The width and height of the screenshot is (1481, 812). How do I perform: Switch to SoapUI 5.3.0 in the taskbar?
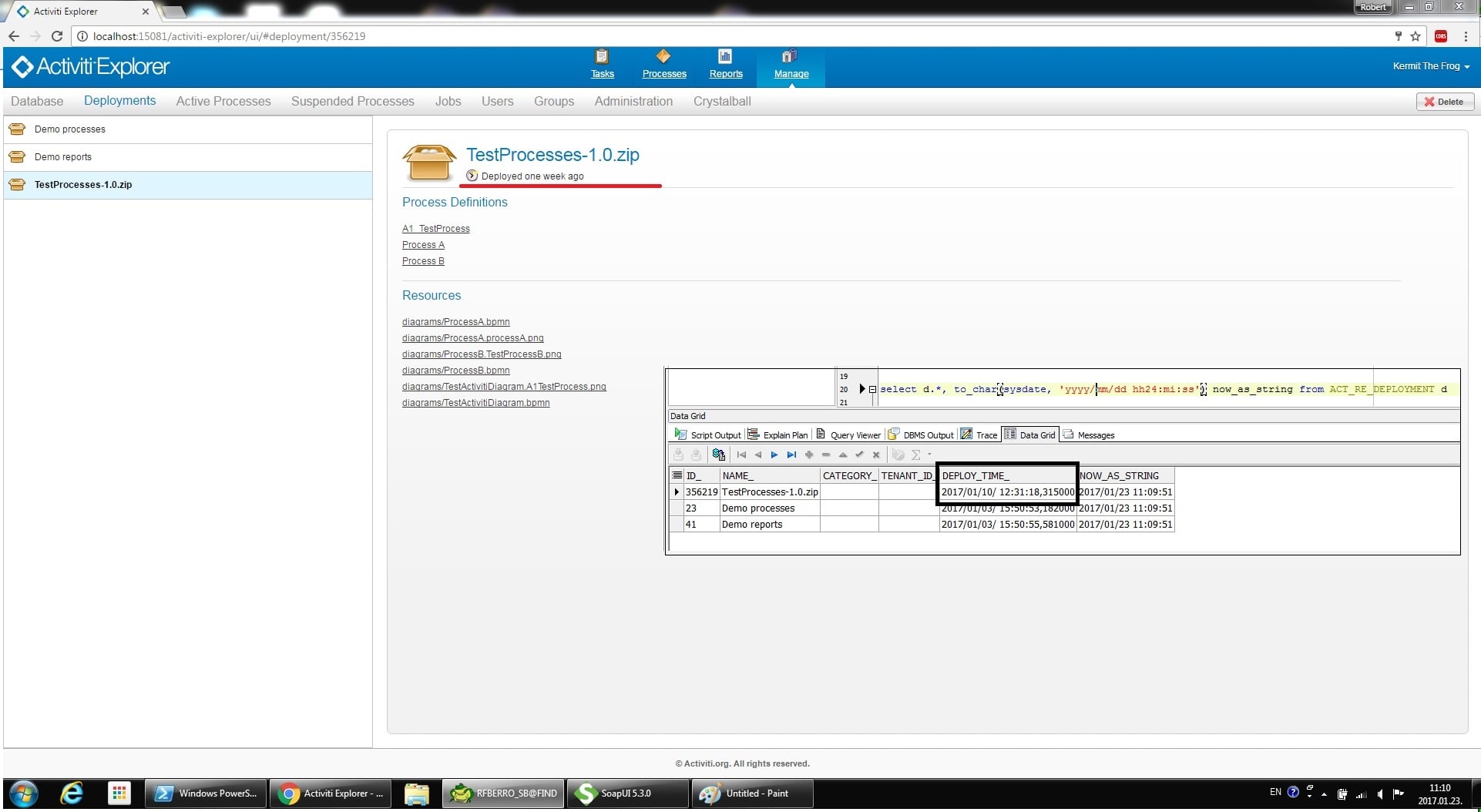click(627, 794)
